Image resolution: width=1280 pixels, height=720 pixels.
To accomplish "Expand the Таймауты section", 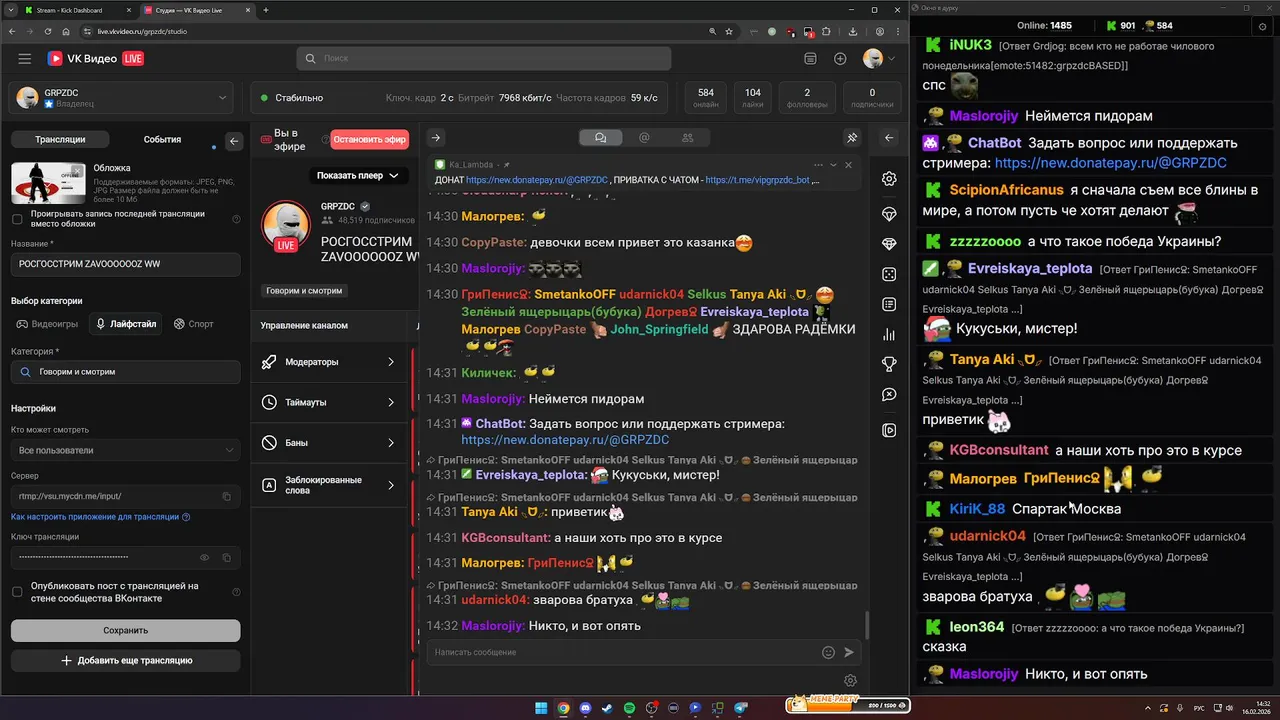I will coord(330,402).
